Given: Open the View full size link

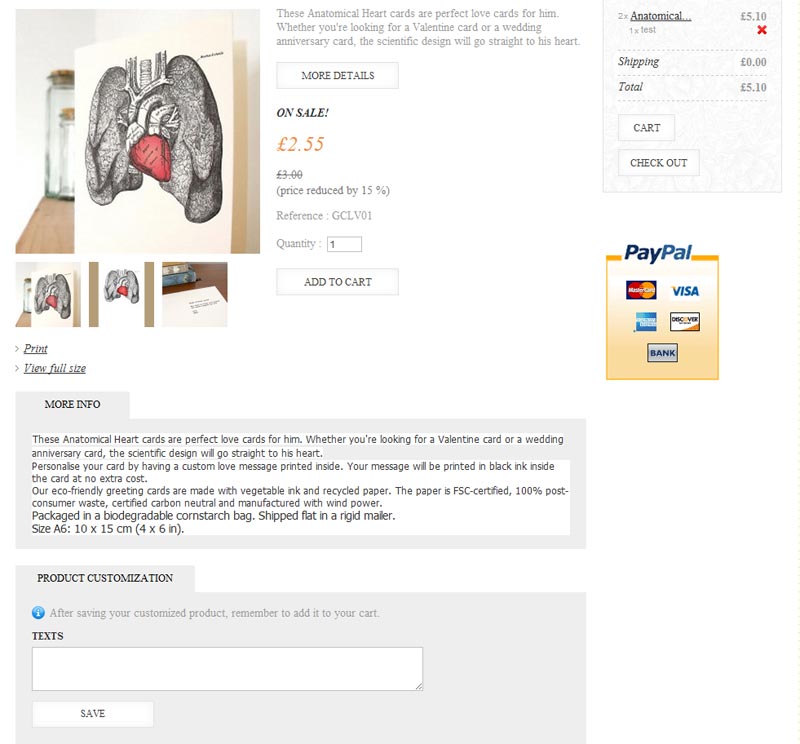Looking at the screenshot, I should tap(55, 368).
